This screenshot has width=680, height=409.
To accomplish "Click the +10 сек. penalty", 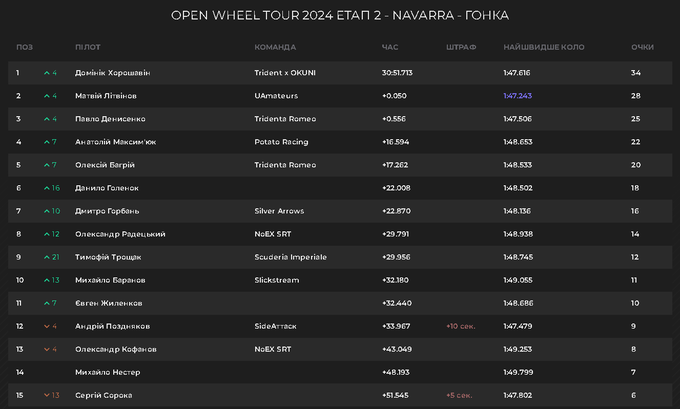I will point(461,326).
